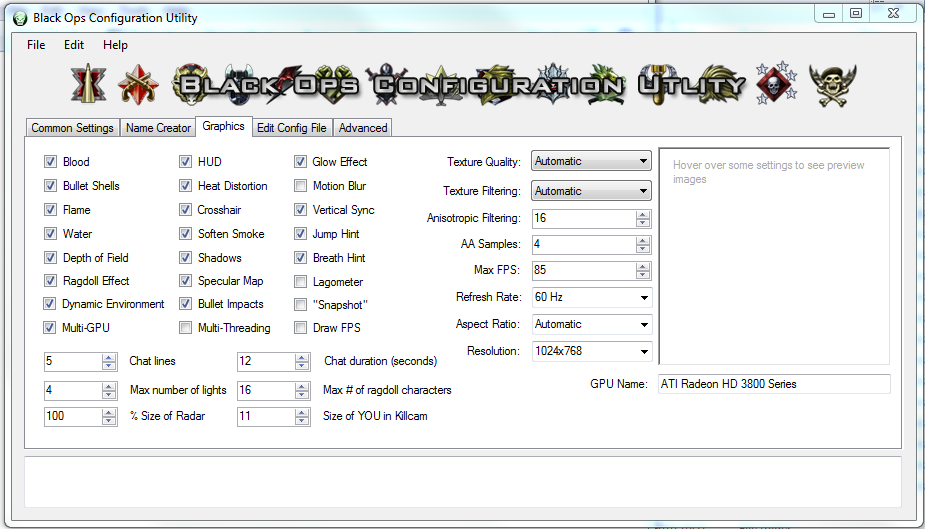
Task: Open the File menu
Action: click(x=36, y=45)
